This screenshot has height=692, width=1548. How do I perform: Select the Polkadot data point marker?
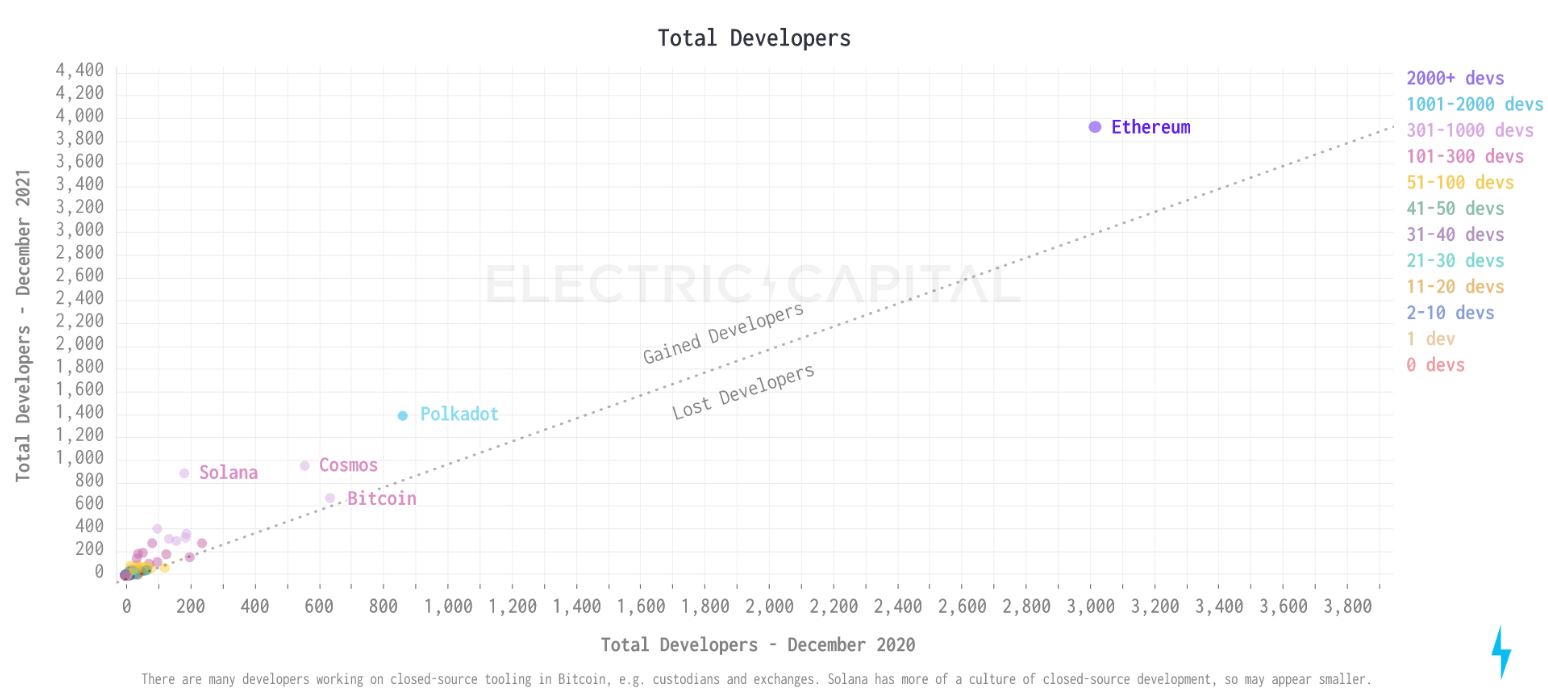(x=402, y=413)
